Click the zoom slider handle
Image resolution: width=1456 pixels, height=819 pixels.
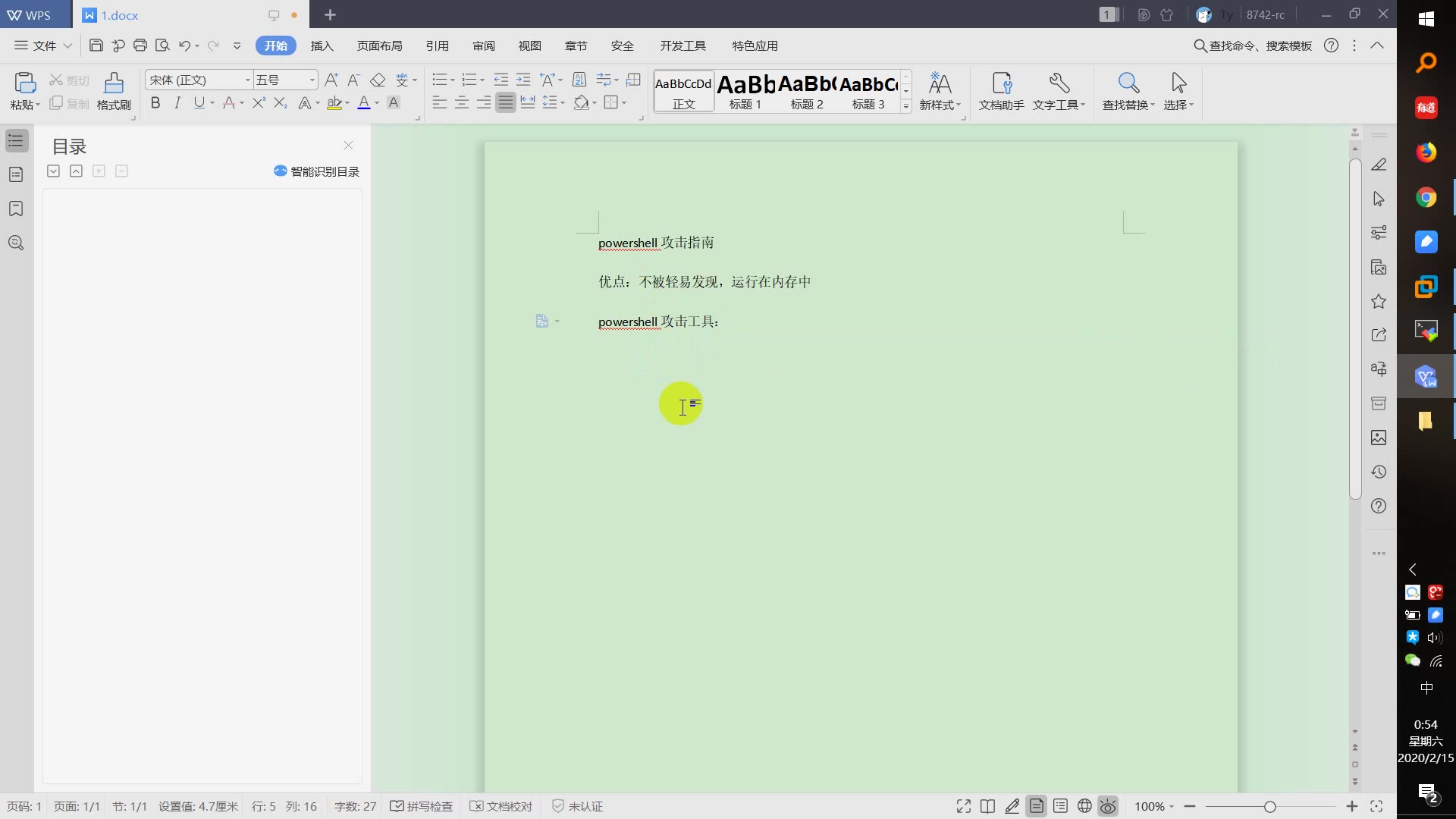(1269, 806)
